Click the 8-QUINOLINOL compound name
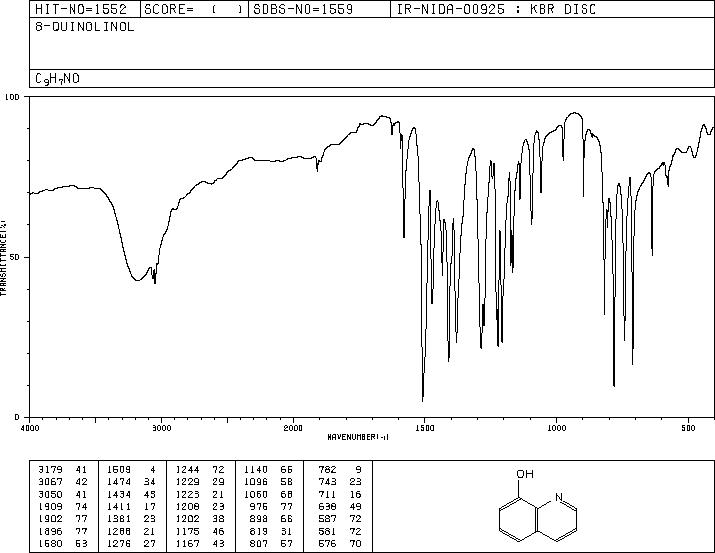 tap(85, 27)
